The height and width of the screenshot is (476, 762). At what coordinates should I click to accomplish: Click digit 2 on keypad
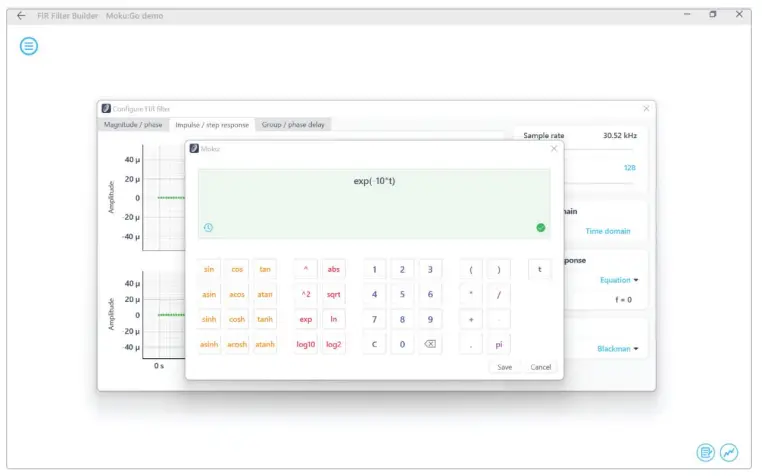402,269
